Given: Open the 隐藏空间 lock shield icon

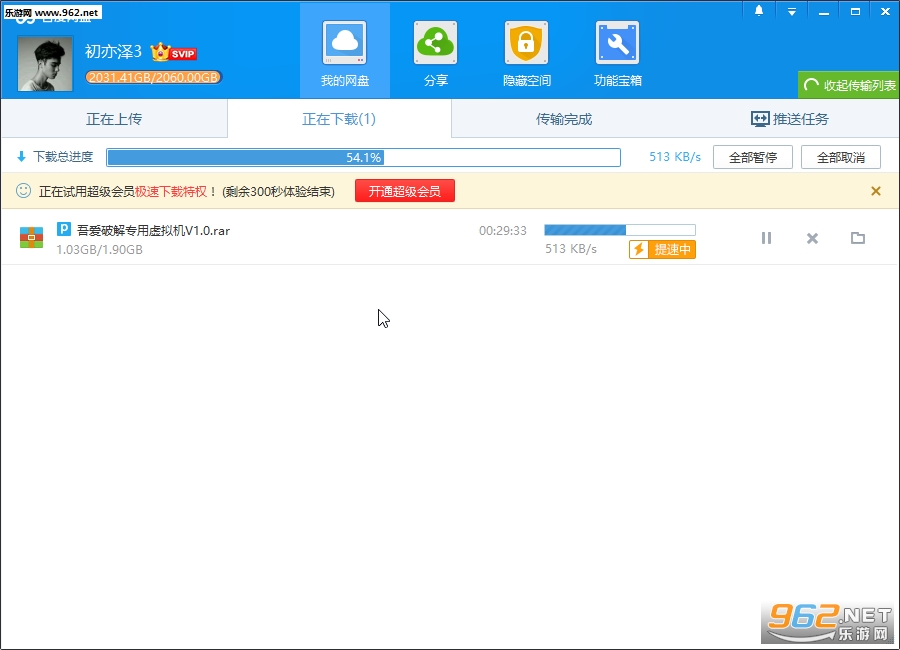Looking at the screenshot, I should coord(526,43).
